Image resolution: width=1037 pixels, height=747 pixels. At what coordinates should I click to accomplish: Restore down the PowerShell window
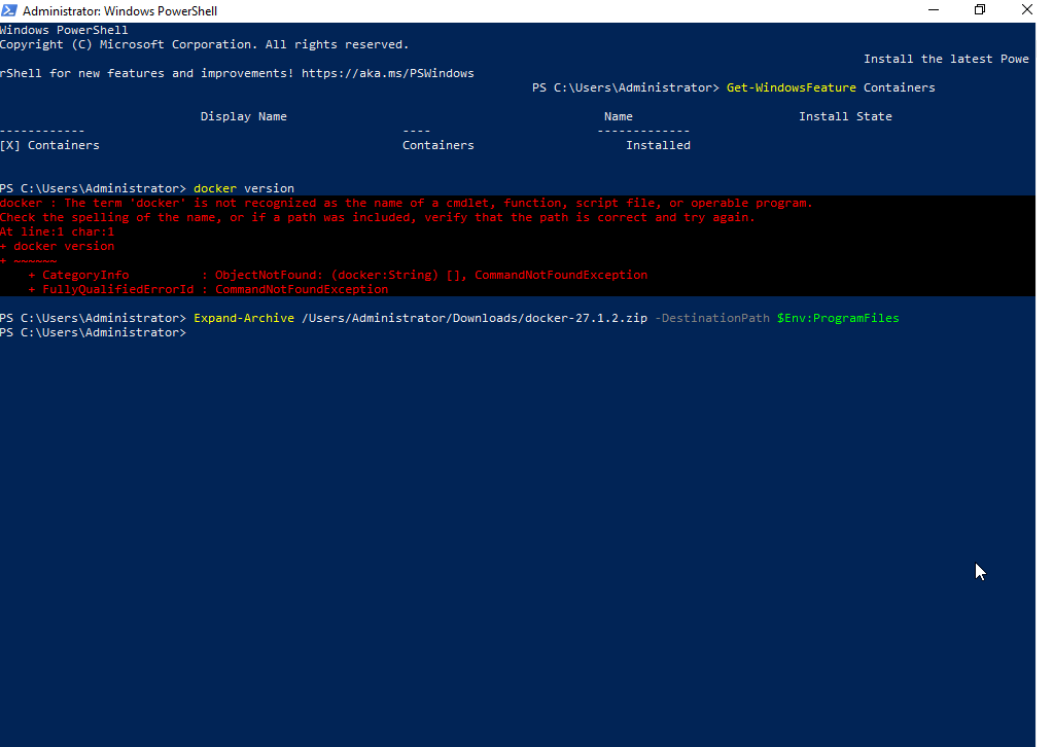(x=979, y=10)
